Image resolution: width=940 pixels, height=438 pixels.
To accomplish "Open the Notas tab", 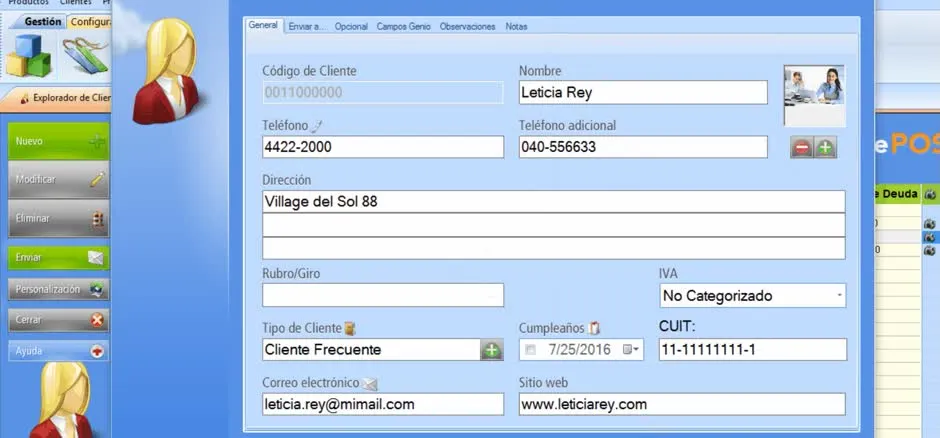I will 516,26.
